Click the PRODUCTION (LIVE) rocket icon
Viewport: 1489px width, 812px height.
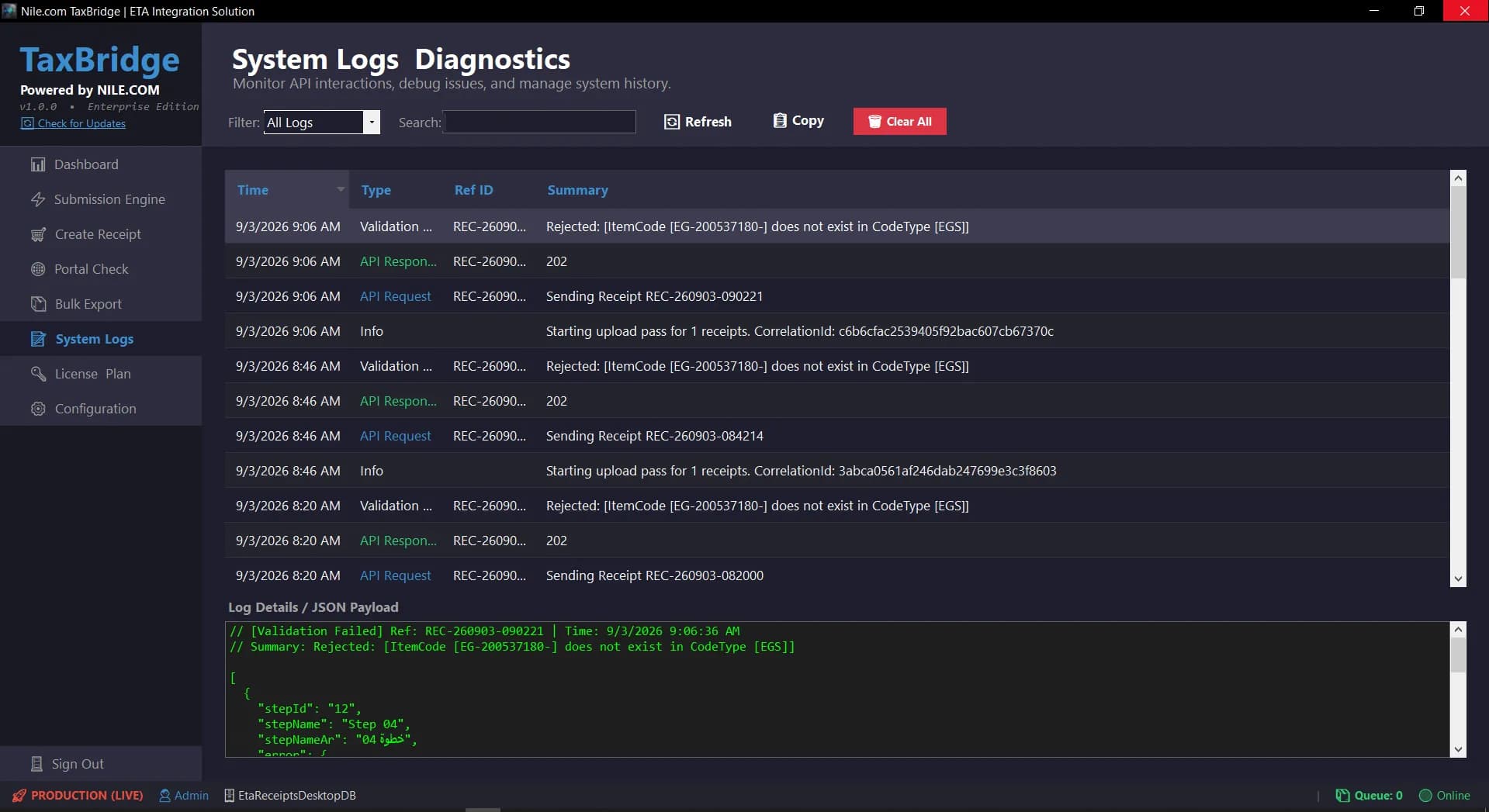[19, 796]
